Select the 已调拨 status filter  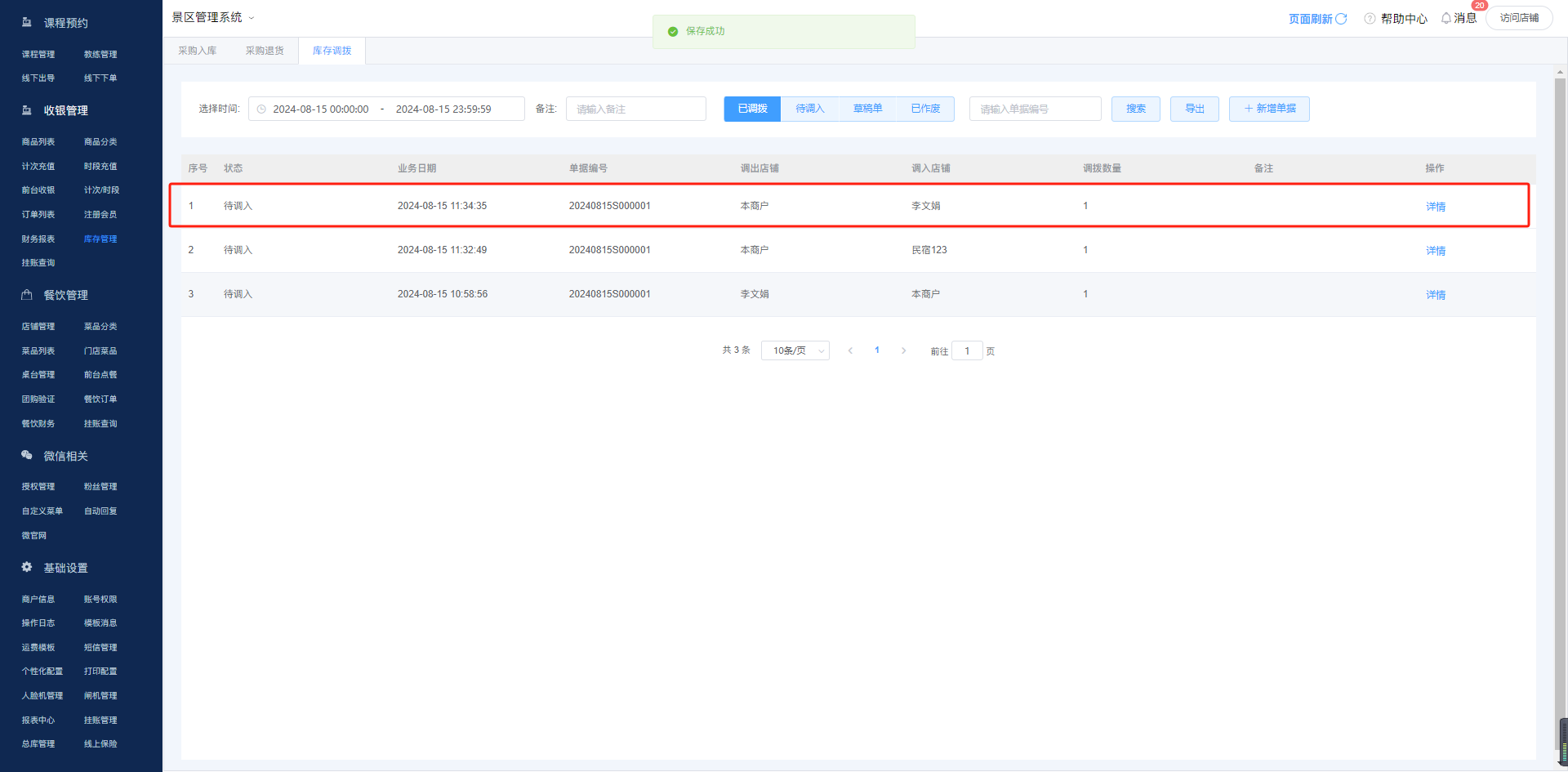[x=752, y=109]
